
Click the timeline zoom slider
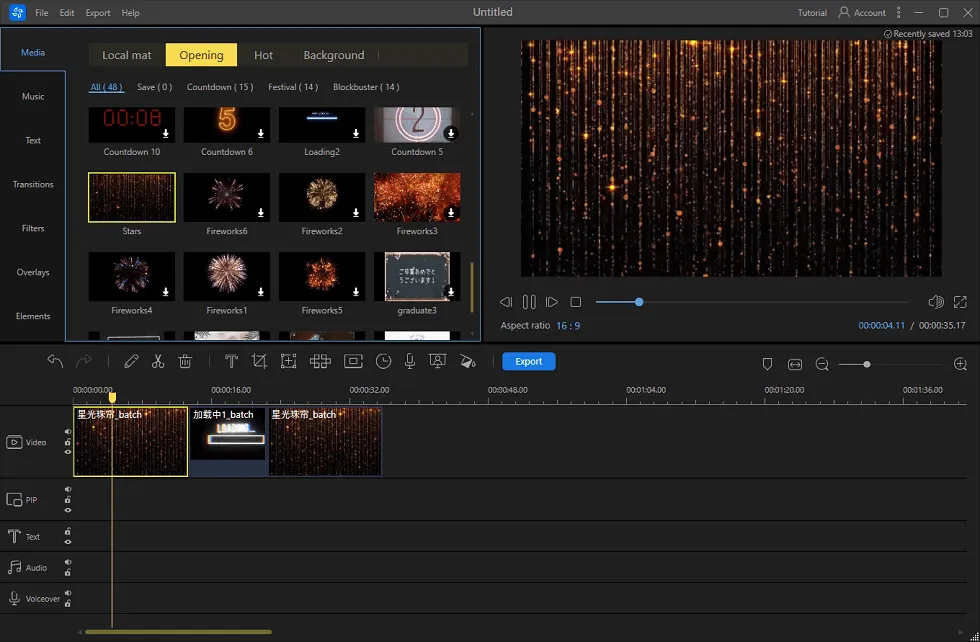point(866,364)
